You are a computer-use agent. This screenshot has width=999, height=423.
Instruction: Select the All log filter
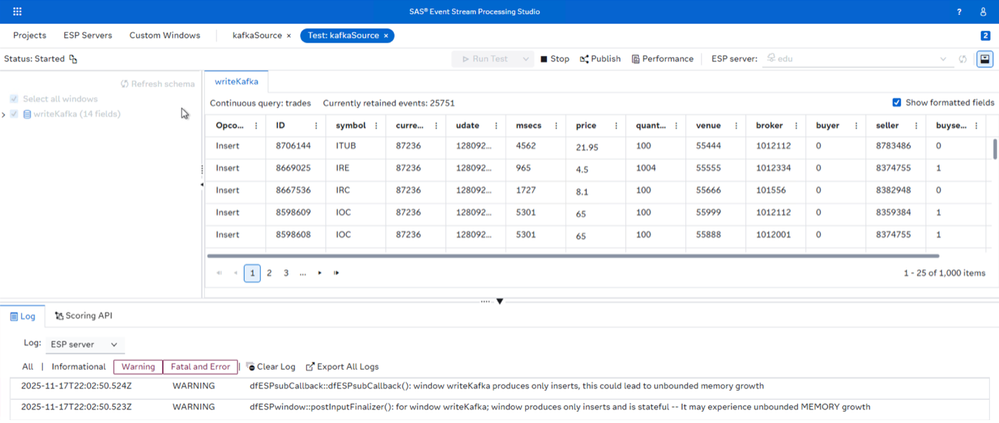(x=27, y=366)
